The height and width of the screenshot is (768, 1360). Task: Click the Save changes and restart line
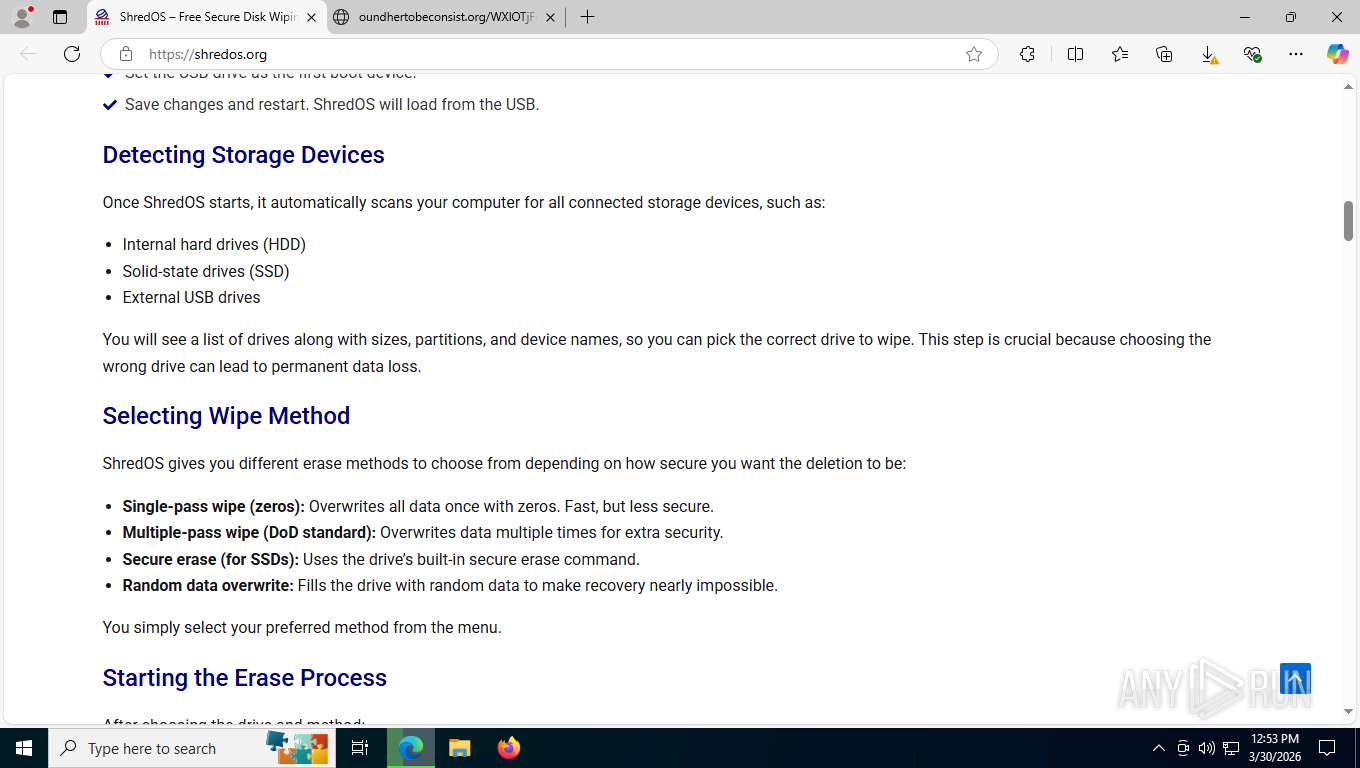tap(332, 104)
